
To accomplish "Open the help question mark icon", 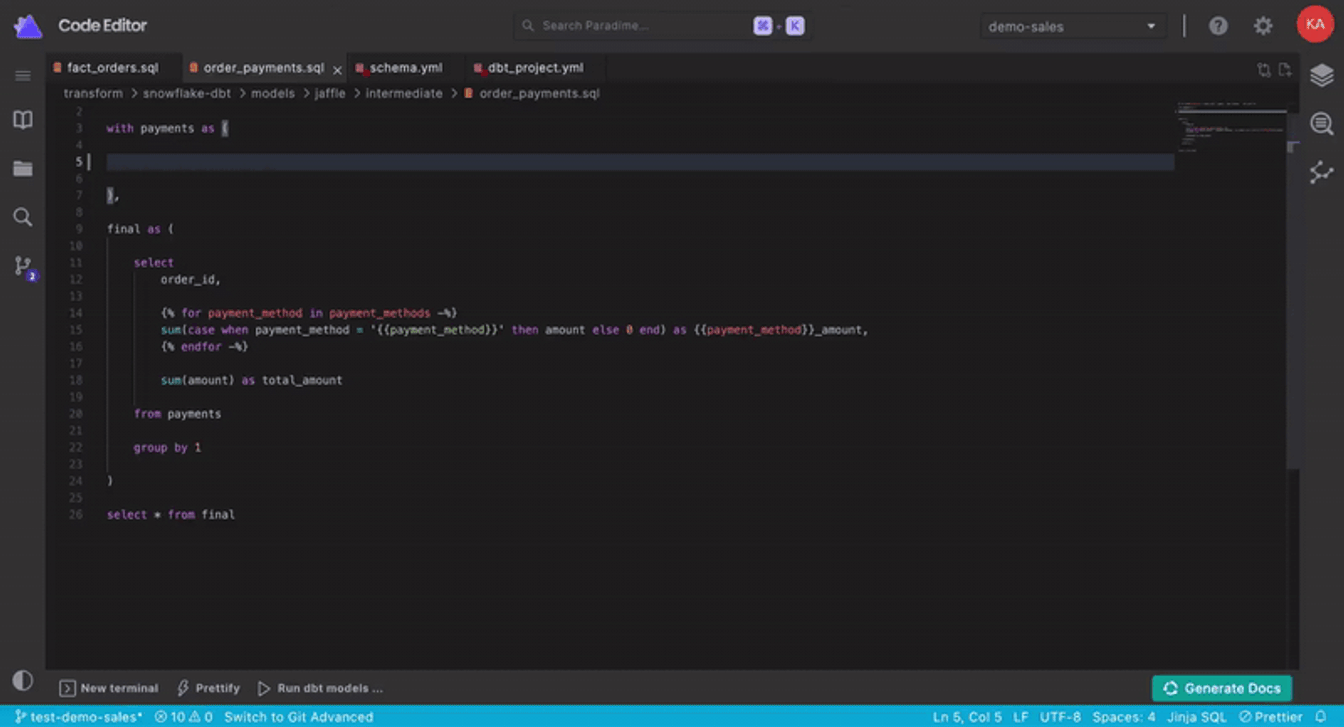I will 1218,27.
